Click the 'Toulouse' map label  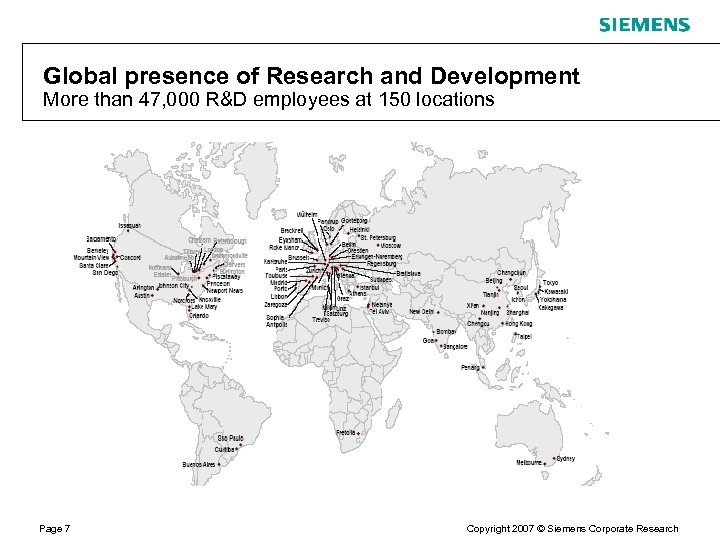tap(276, 276)
